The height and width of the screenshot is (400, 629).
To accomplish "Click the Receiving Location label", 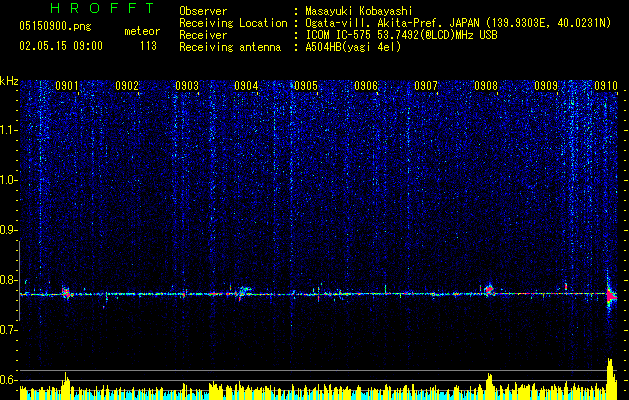I will coord(233,23).
